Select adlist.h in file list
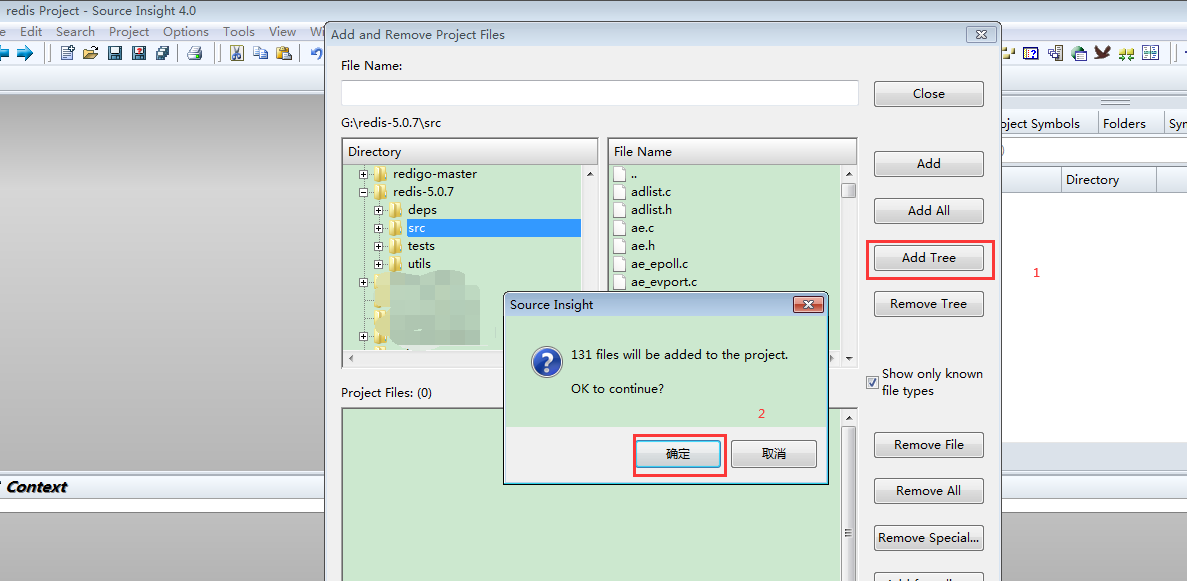Image resolution: width=1187 pixels, height=581 pixels. 651,210
